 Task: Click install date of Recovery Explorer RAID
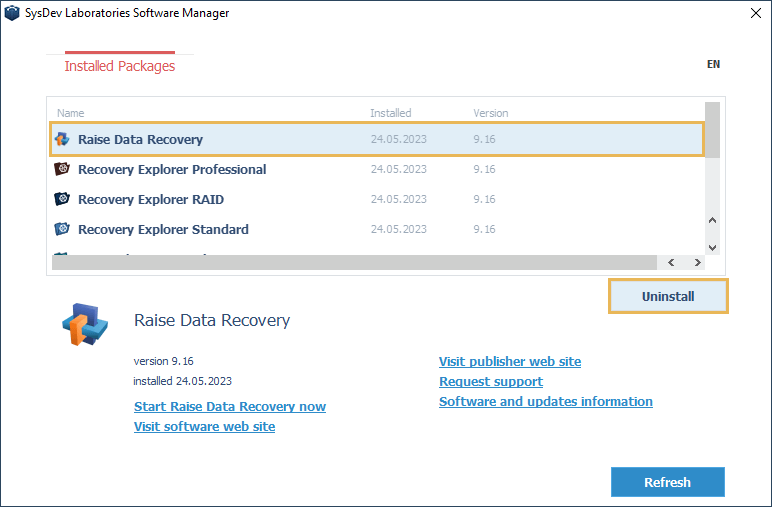[x=399, y=199]
